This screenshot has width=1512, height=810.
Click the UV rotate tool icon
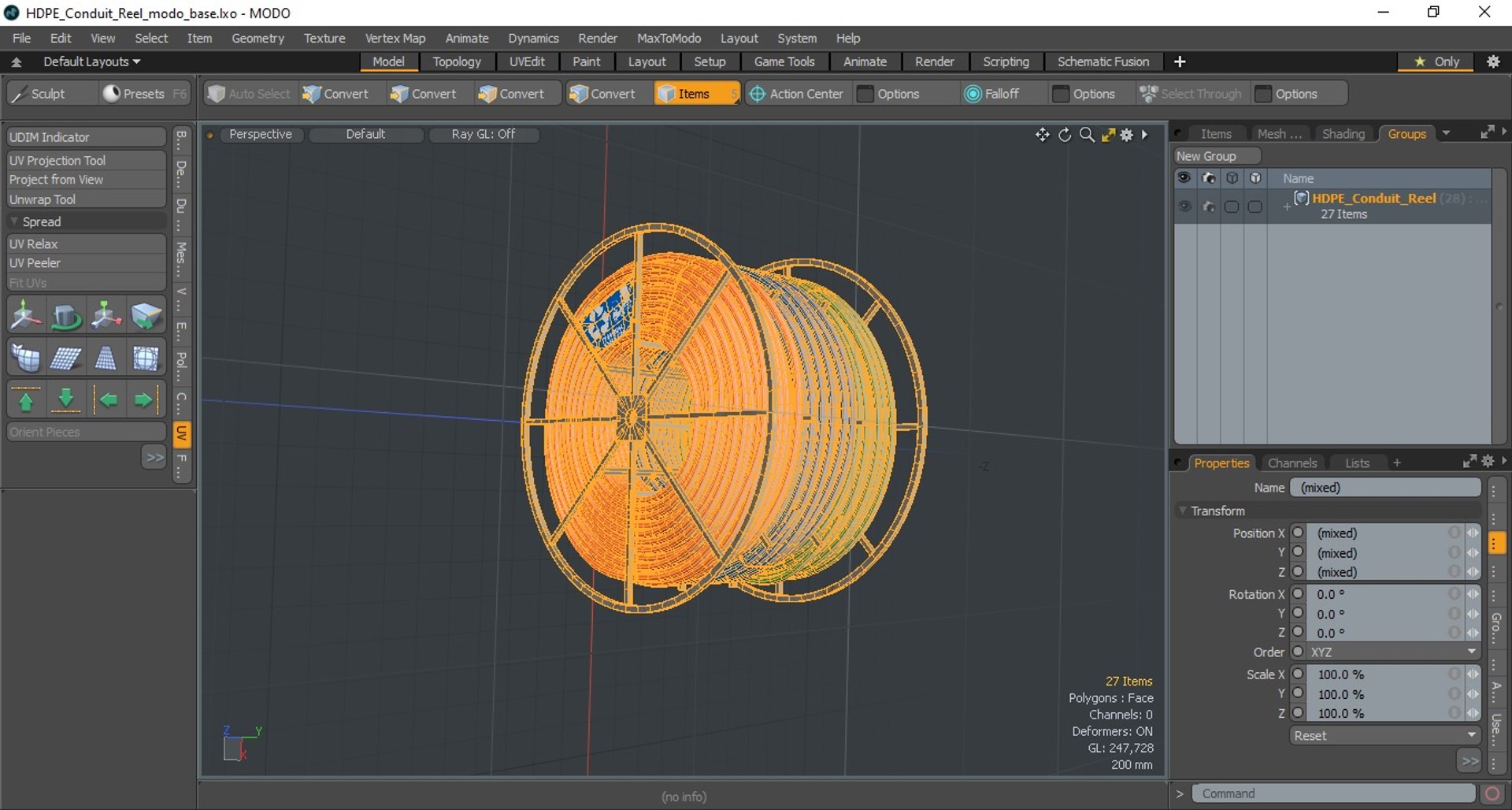click(65, 317)
